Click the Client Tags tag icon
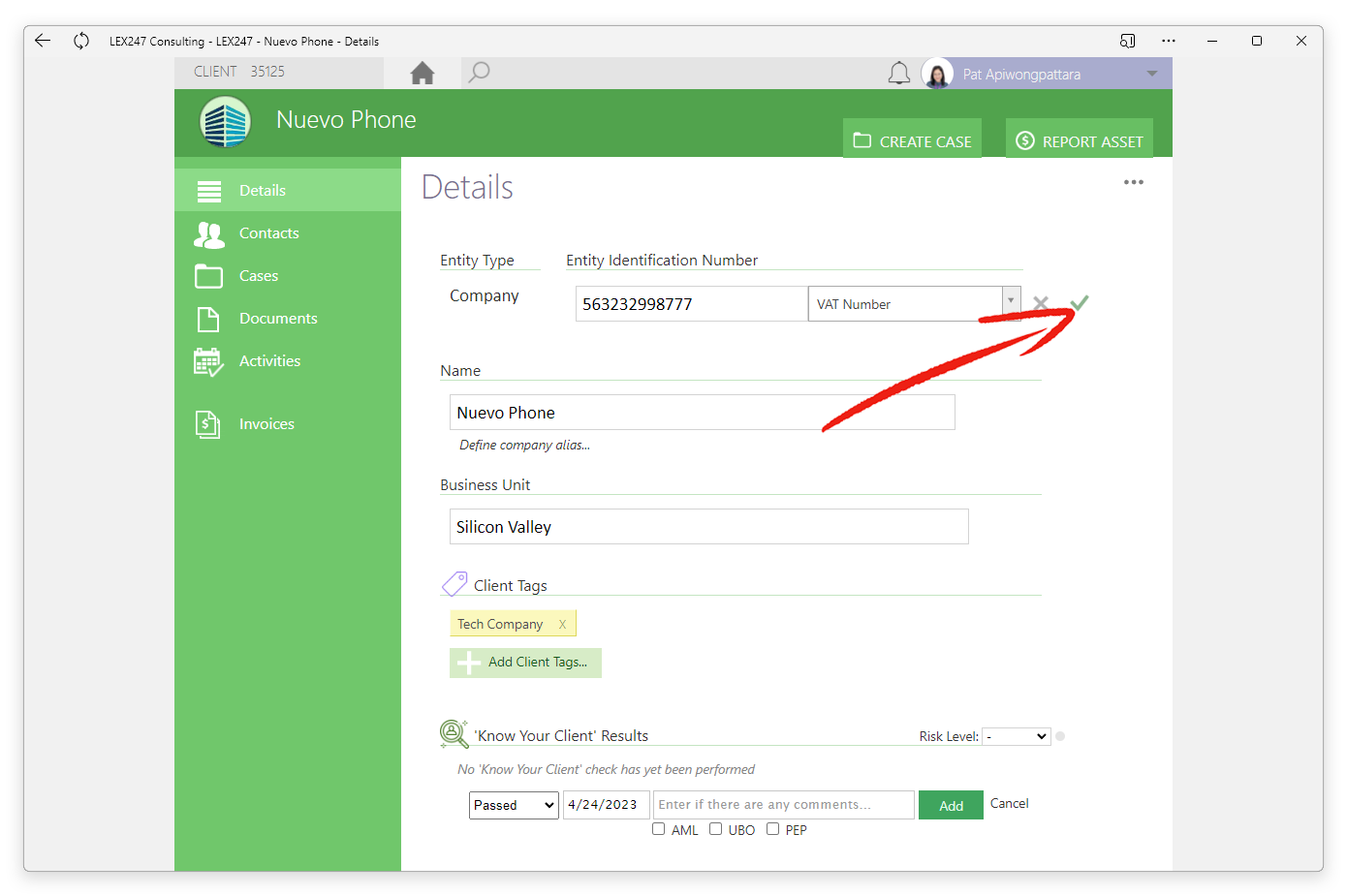 [x=454, y=584]
